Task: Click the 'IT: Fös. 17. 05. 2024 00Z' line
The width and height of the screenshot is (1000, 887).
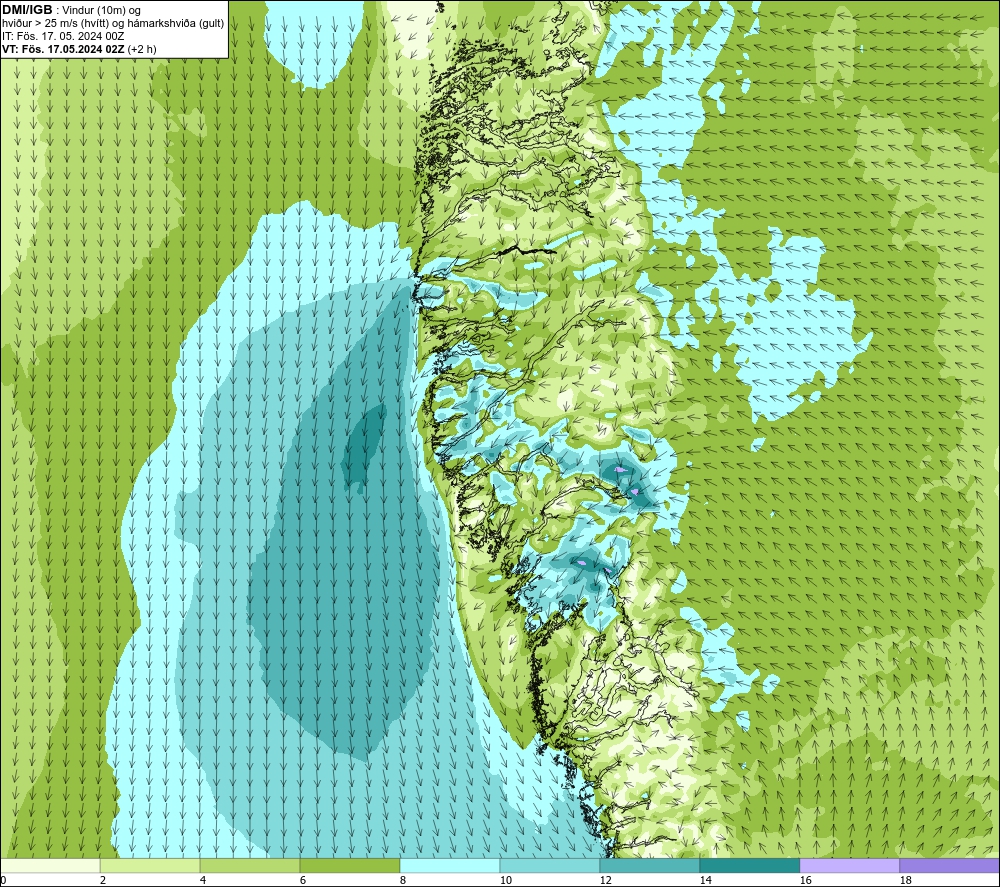Action: [63, 36]
